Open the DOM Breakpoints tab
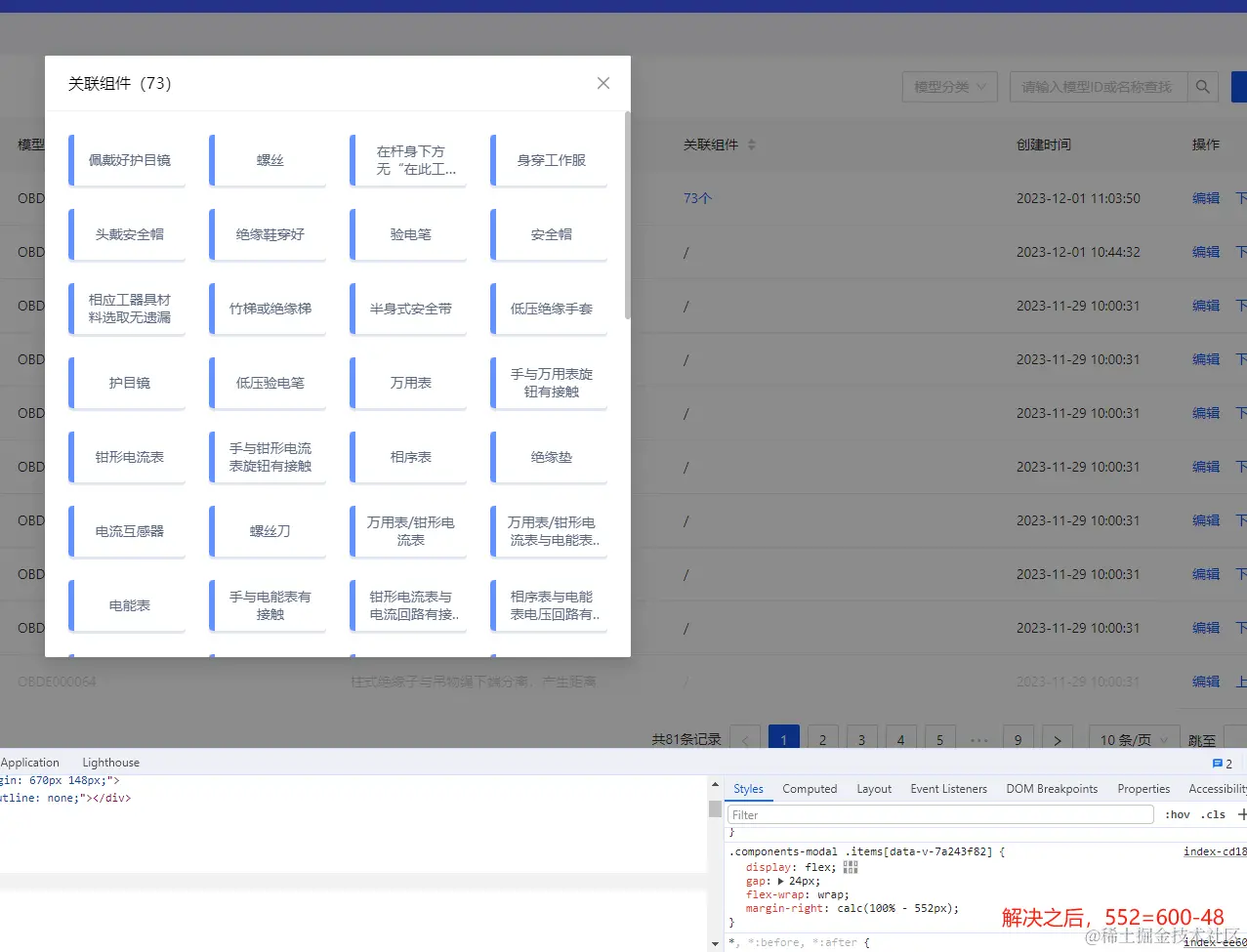Image resolution: width=1247 pixels, height=952 pixels. [x=1052, y=789]
